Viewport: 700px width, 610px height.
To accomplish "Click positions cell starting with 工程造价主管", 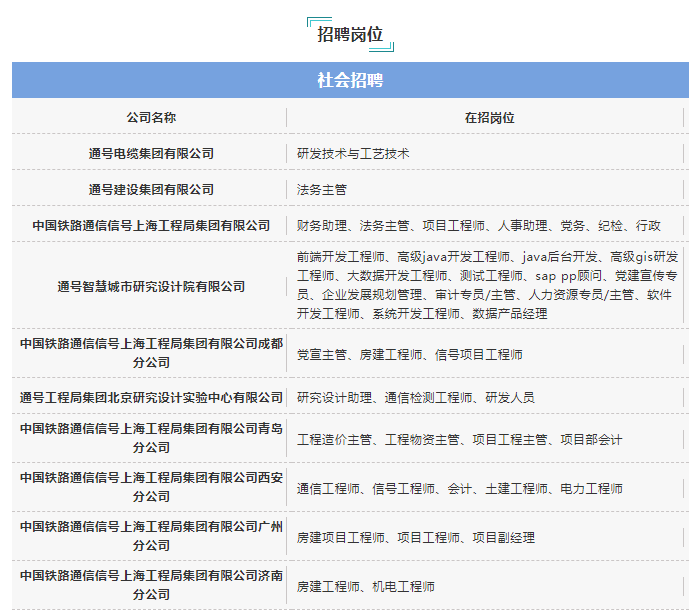I will [x=459, y=440].
